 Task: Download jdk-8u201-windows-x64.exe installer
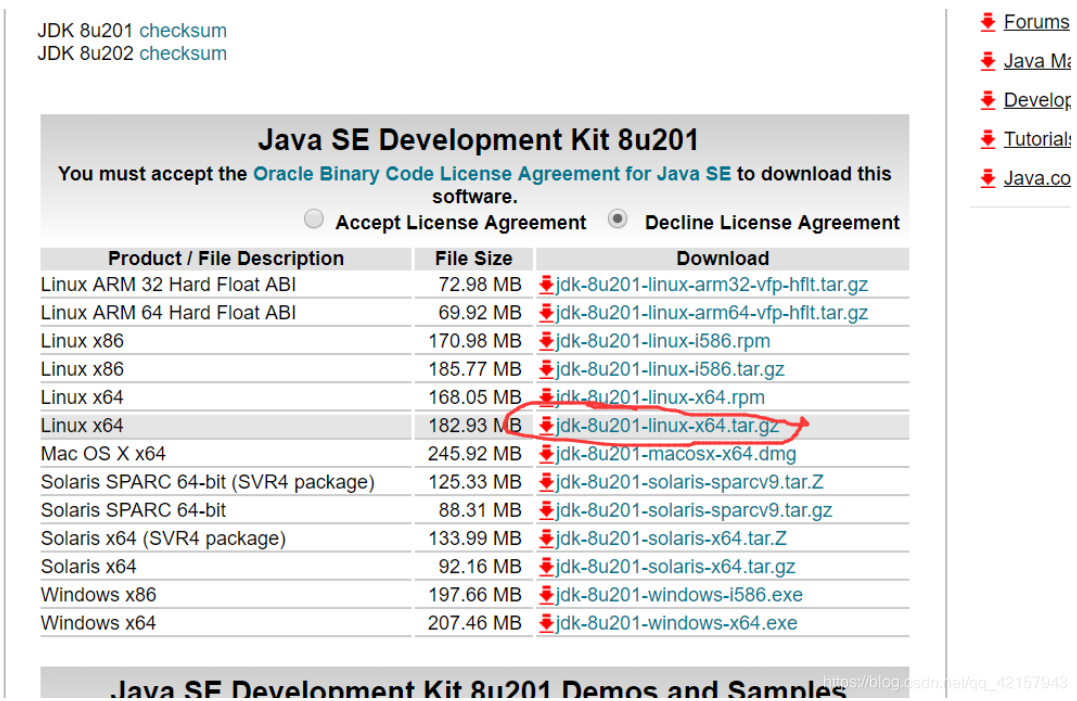[x=677, y=622]
